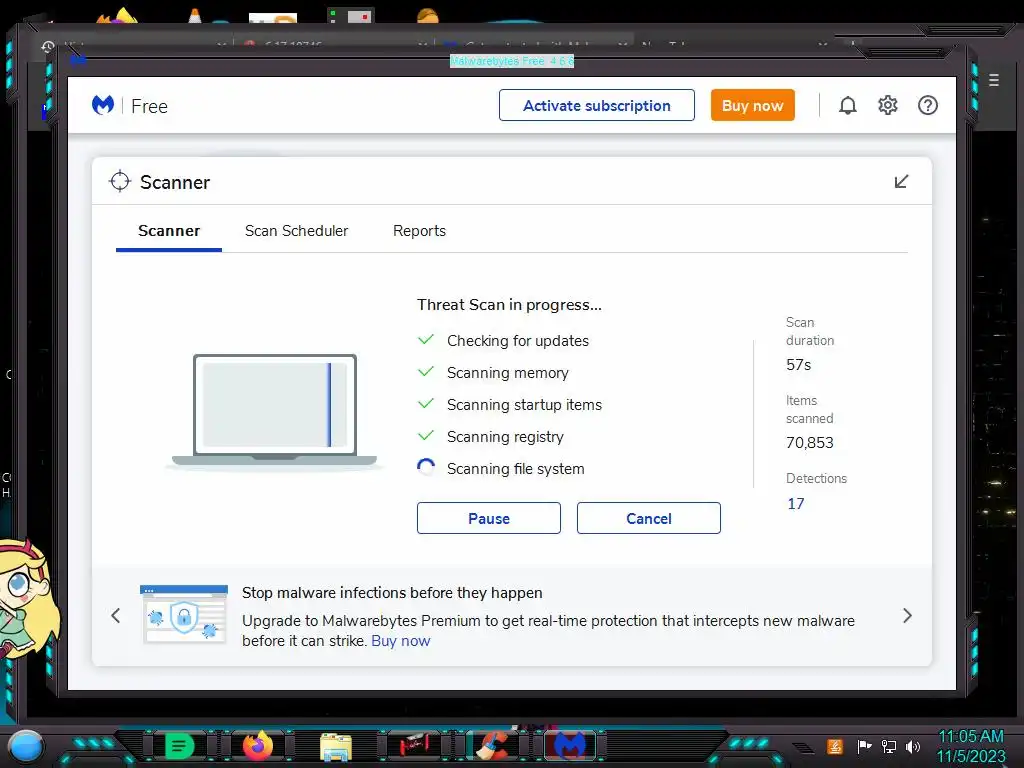Click the green check beside Scanning startup items
Screen dimensions: 1024x768
[426, 404]
